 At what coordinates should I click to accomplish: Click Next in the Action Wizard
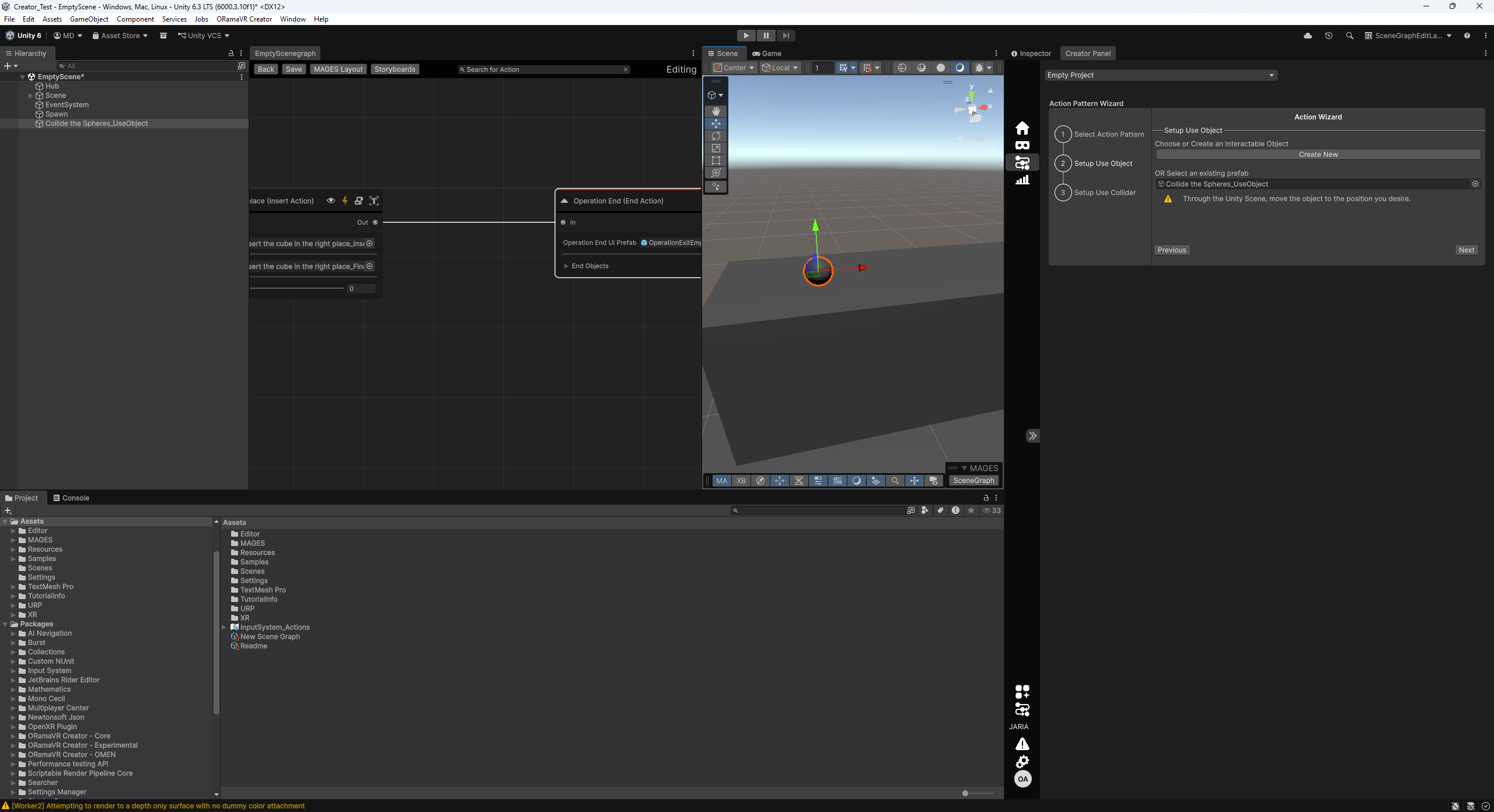1467,250
